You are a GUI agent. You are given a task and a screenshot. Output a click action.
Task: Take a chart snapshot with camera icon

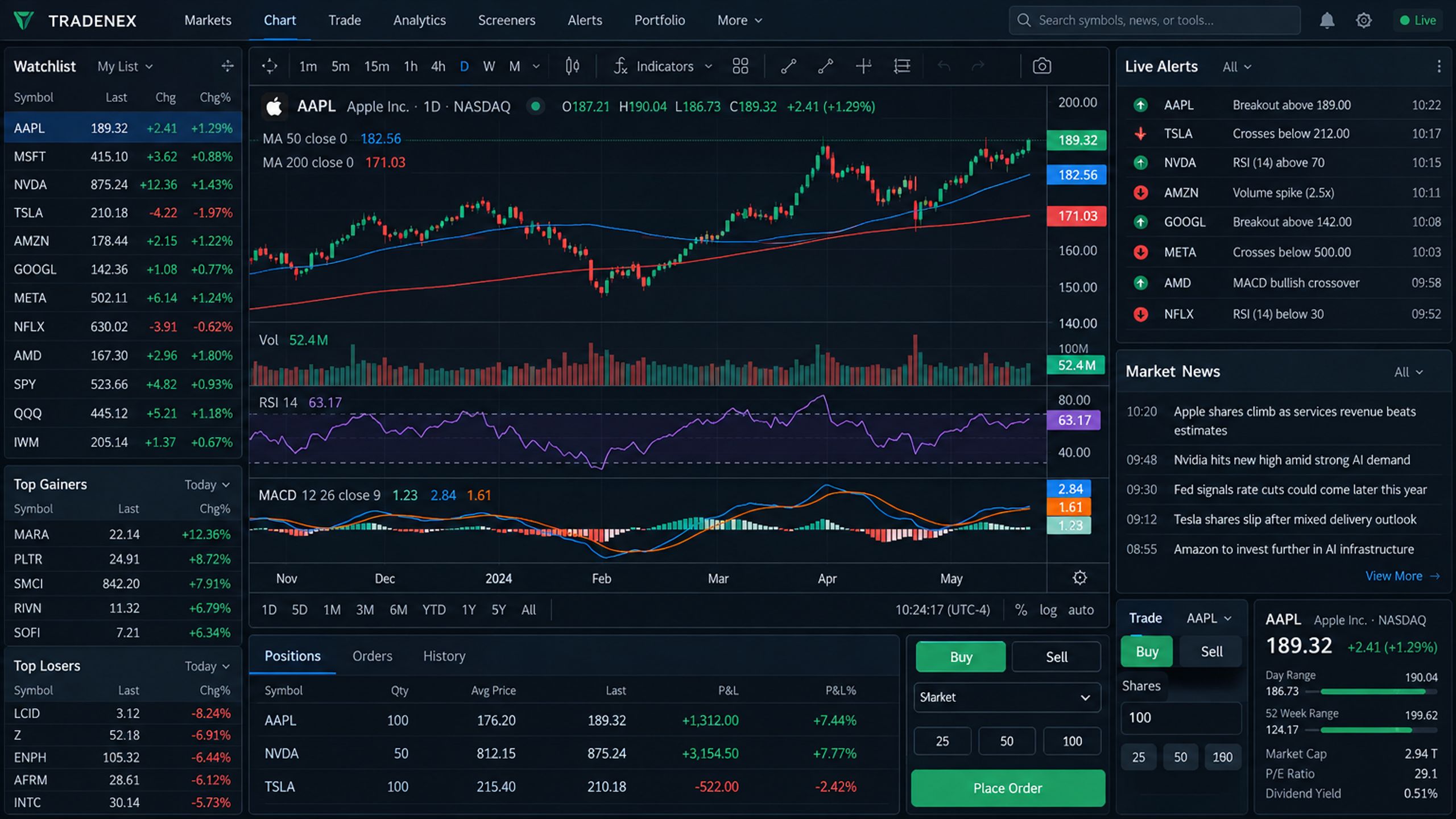(1041, 66)
